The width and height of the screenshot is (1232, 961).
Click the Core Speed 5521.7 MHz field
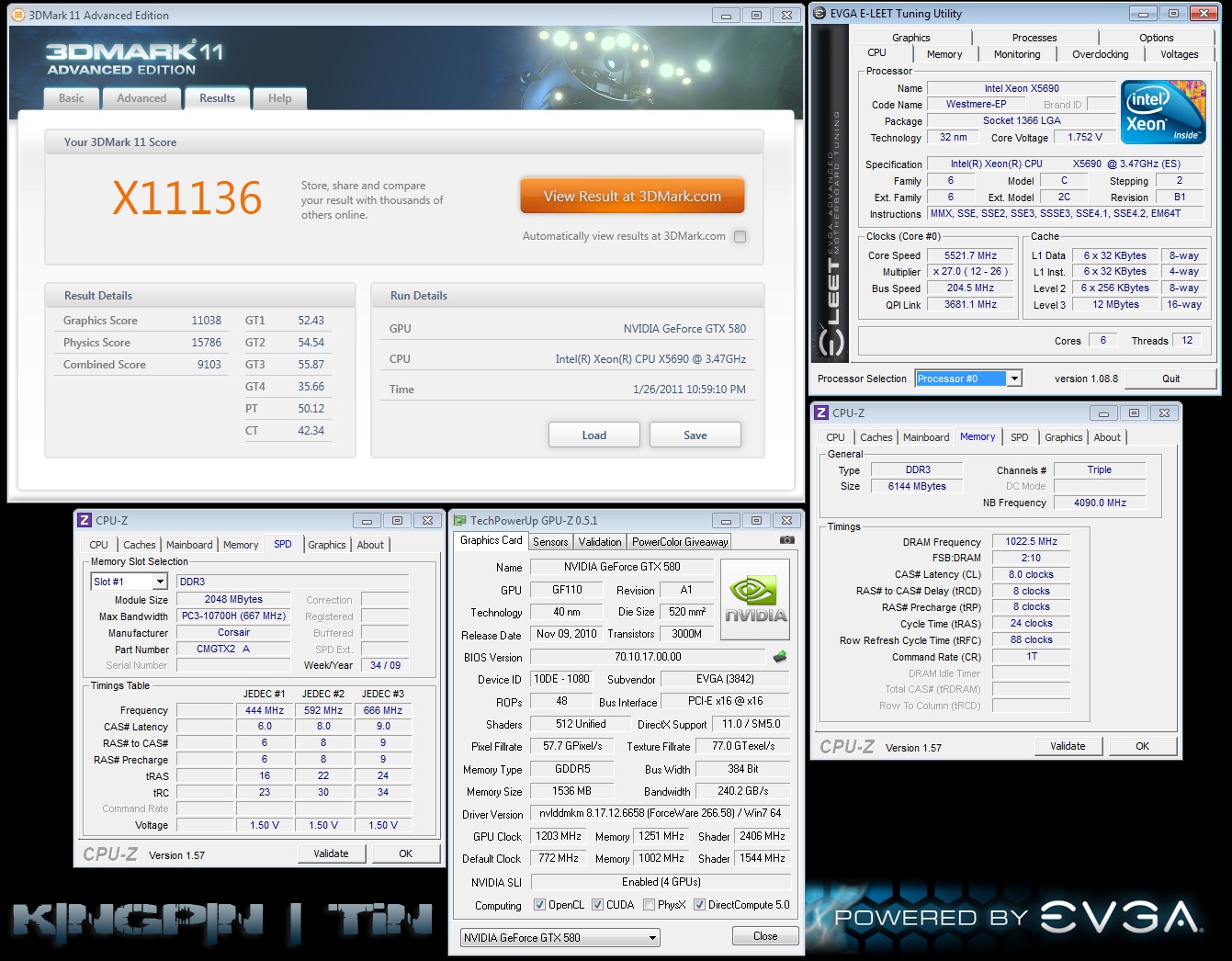click(970, 255)
